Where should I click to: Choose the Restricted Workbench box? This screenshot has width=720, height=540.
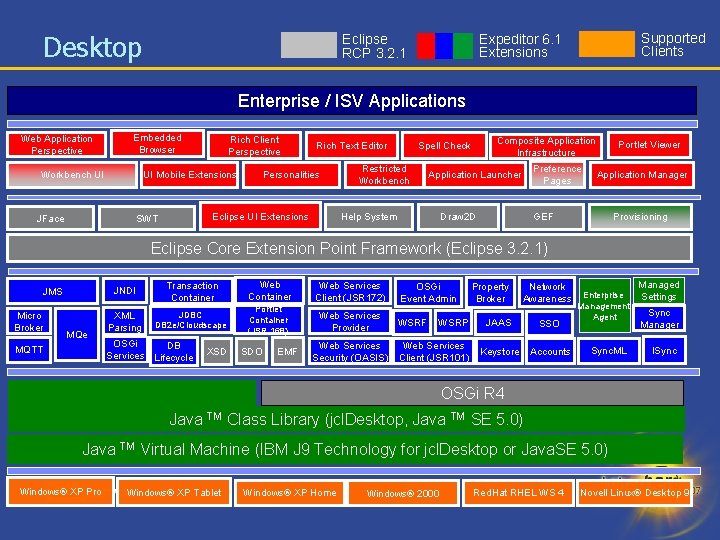click(x=384, y=174)
